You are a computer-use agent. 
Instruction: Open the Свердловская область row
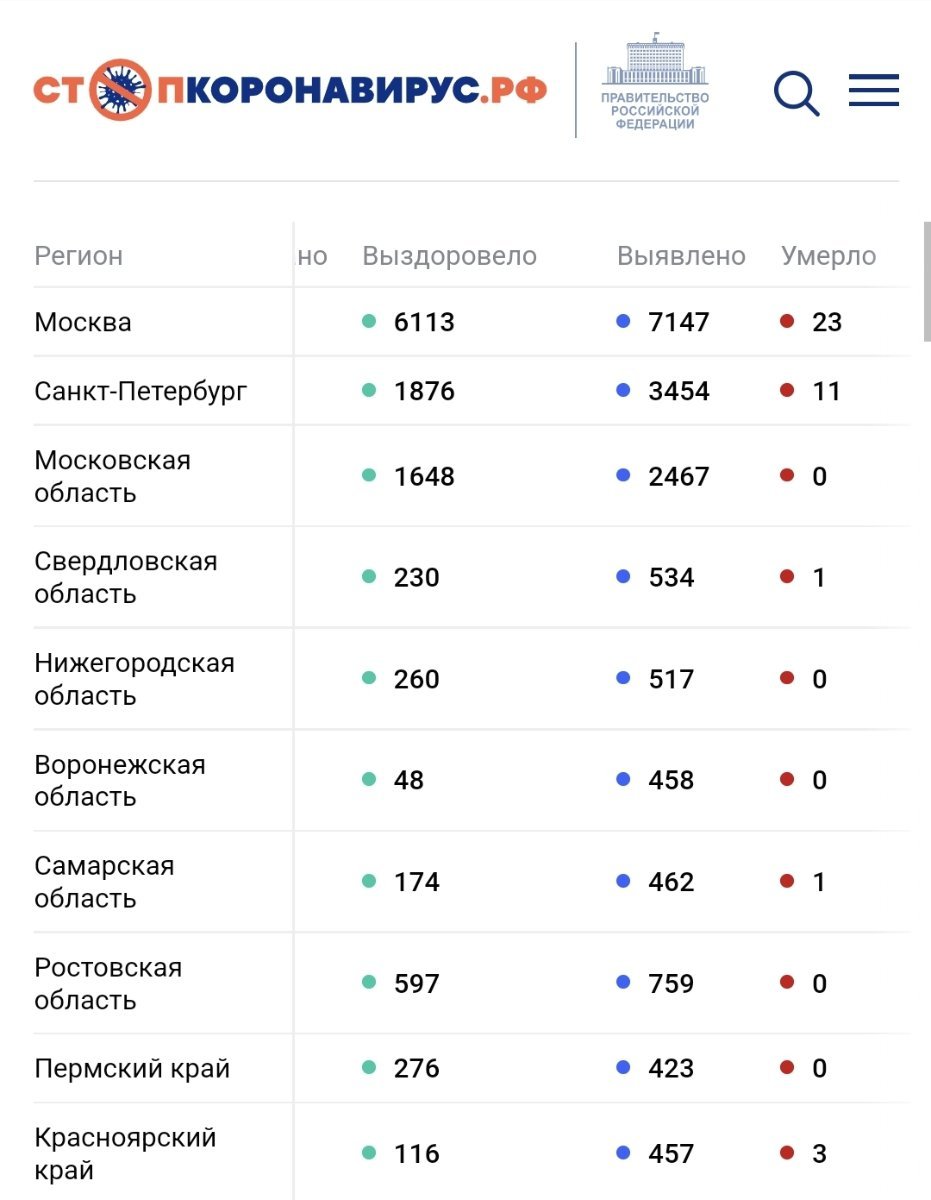126,577
